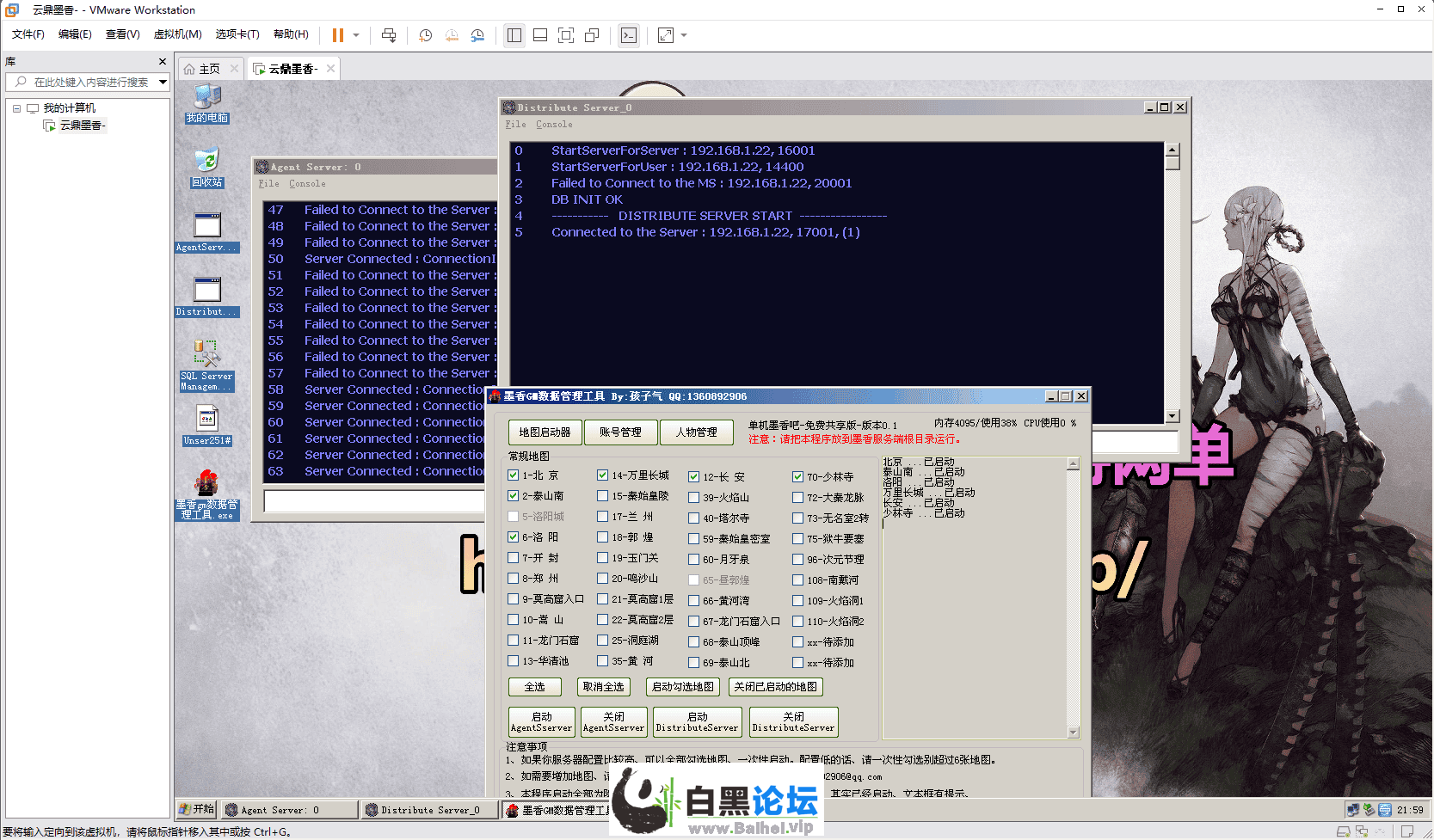Uncheck the 6-洛阳 map checkbox
This screenshot has width=1434, height=840.
tap(514, 537)
